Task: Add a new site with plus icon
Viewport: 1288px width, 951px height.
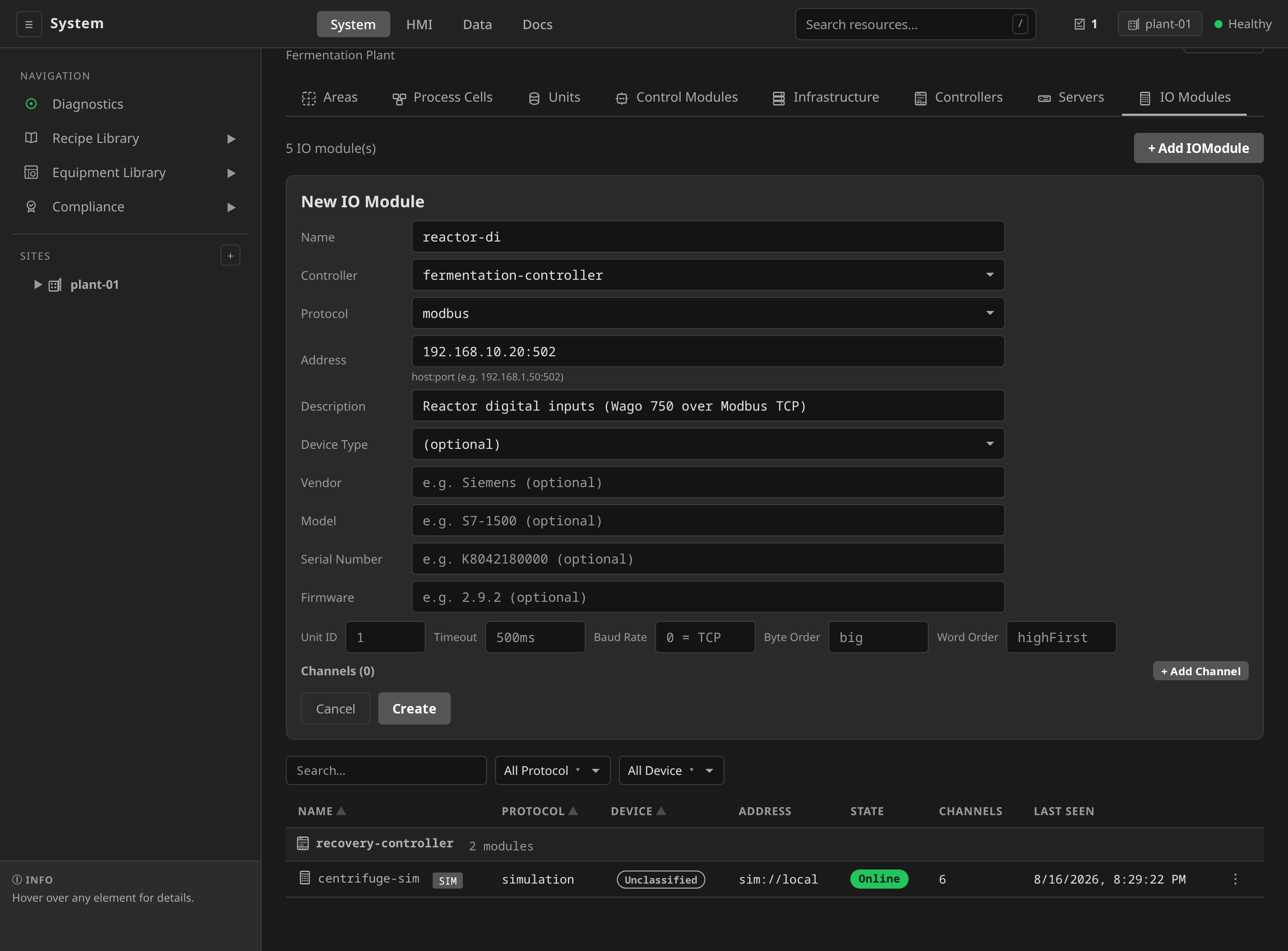Action: 230,256
